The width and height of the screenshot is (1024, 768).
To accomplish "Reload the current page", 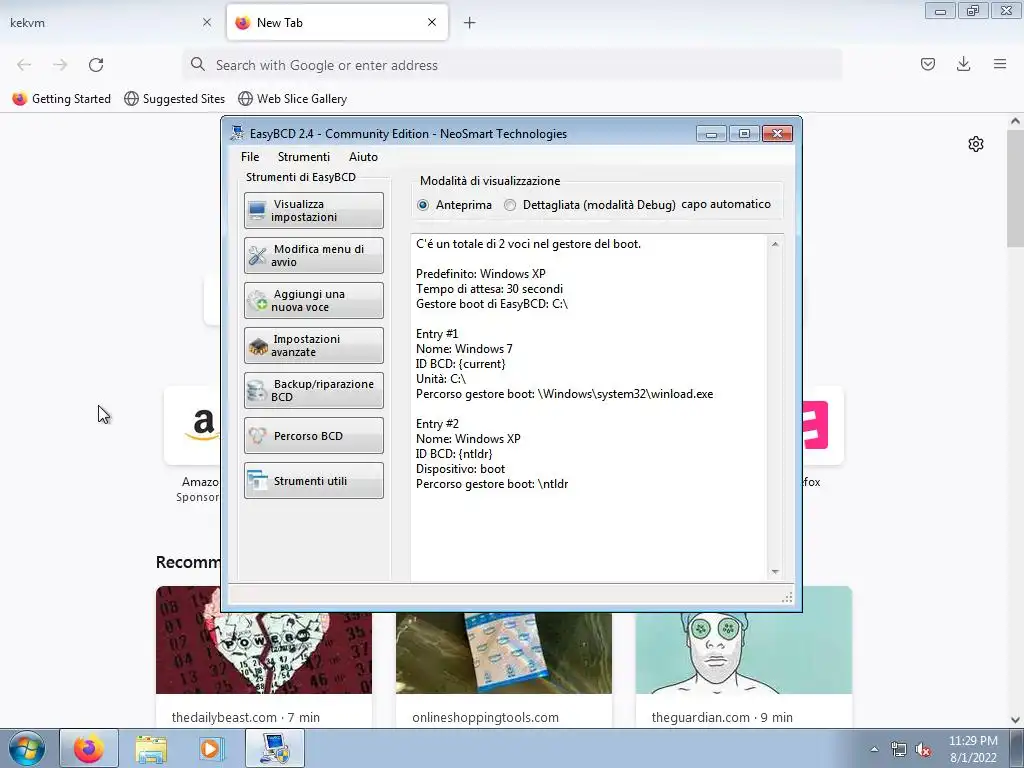I will coord(96,65).
